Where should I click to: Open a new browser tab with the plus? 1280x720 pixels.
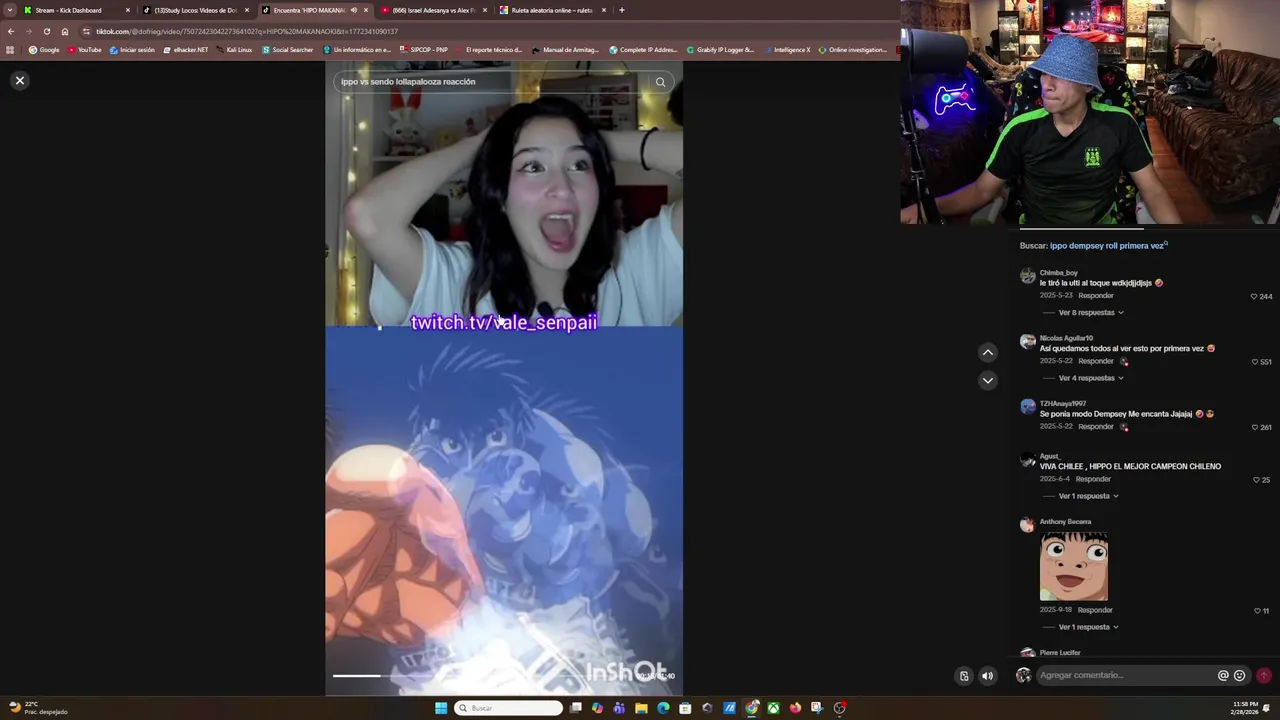tap(621, 10)
